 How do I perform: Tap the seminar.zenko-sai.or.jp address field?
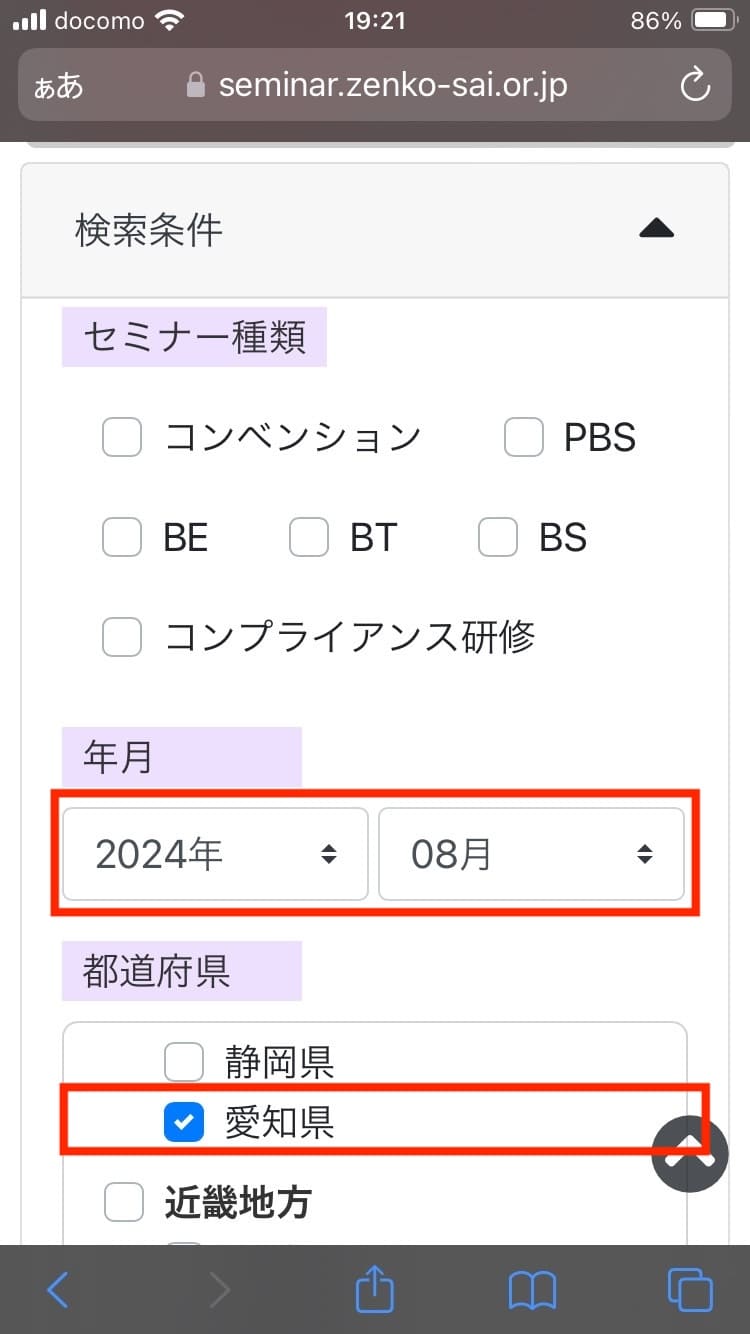392,86
